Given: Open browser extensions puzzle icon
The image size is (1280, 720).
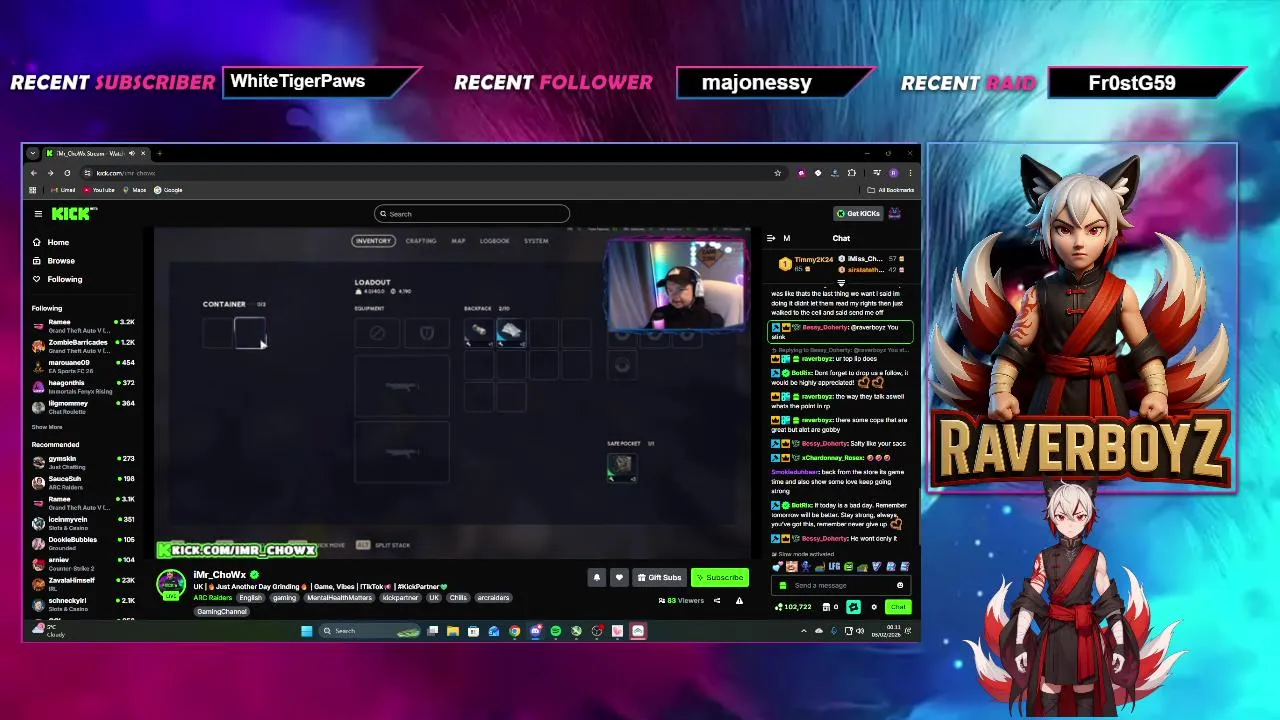Looking at the screenshot, I should (852, 173).
